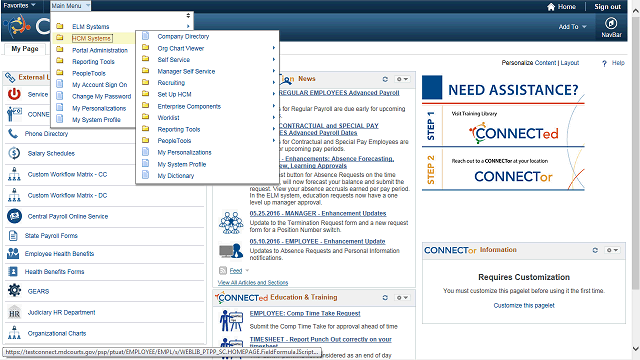
Task: Open Portal Administration menu folder
Action: (x=100, y=50)
